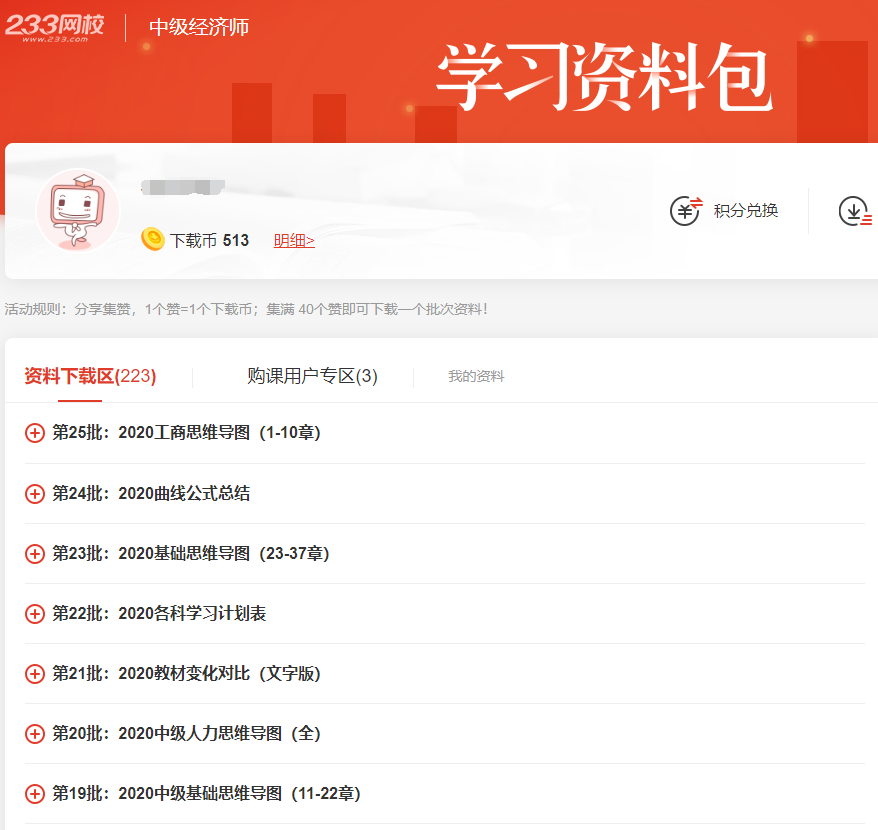Image resolution: width=878 pixels, height=830 pixels.
Task: Select the 第22批：2020各科学习计划表 row title
Action: click(159, 613)
